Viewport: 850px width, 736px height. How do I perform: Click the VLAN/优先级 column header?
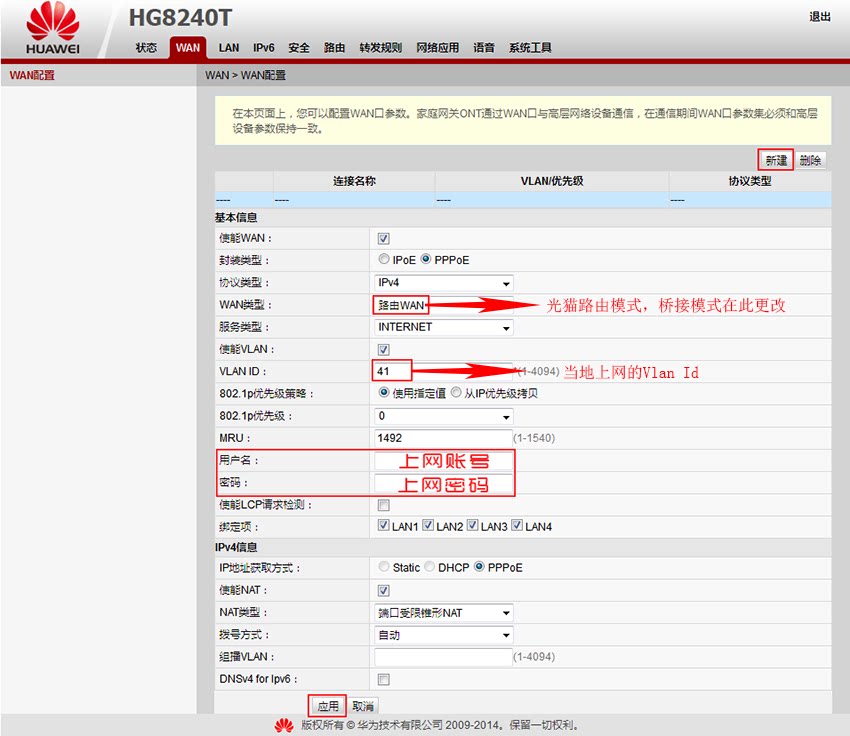click(x=552, y=181)
